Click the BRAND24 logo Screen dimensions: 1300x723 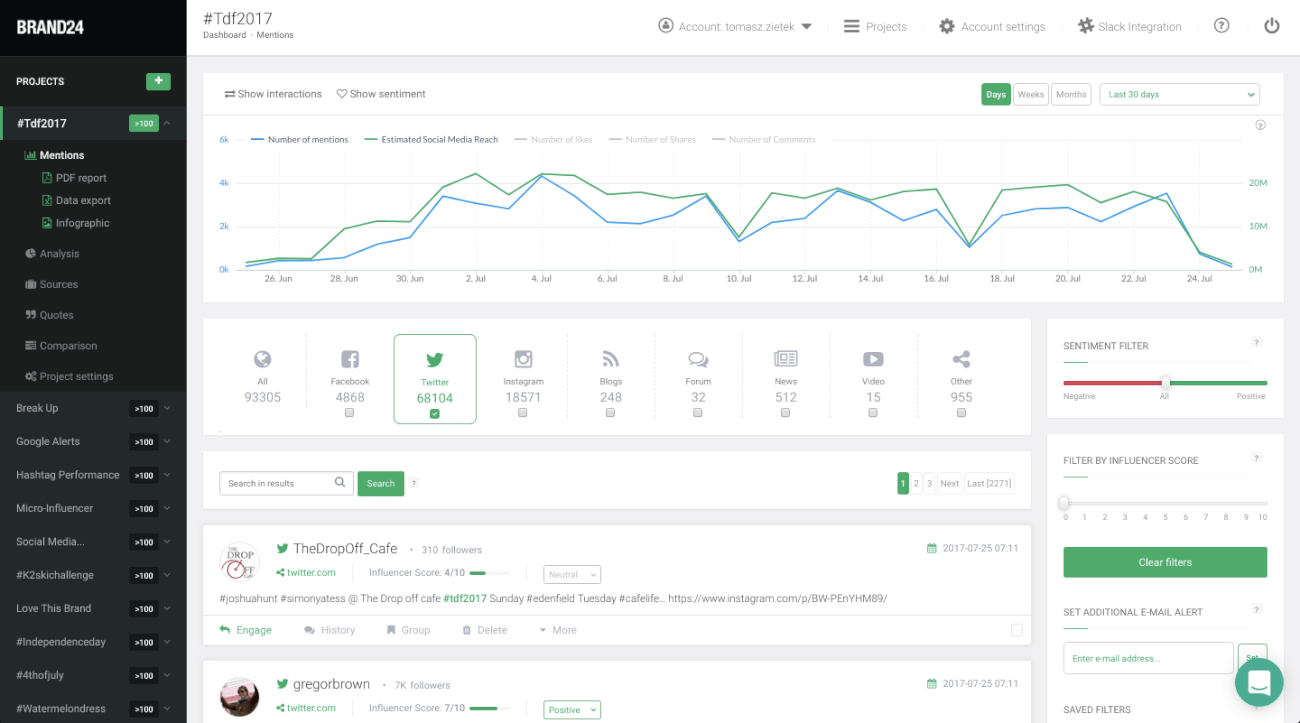coord(48,27)
